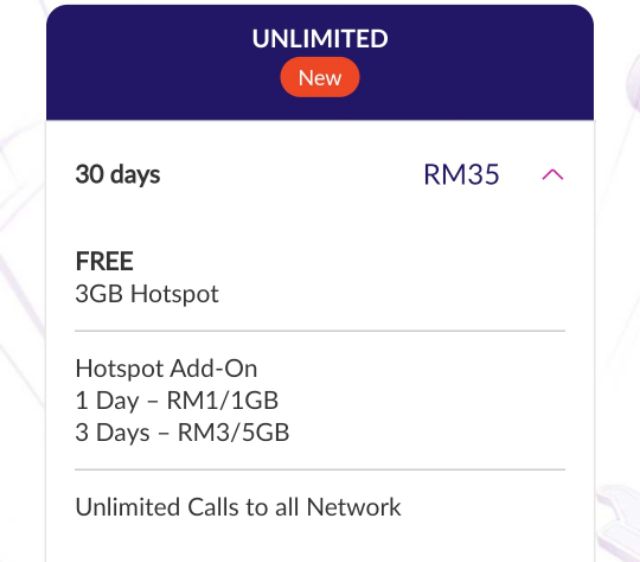Viewport: 640px width, 562px height.
Task: Select the UNLIMITED plan heading
Action: 320,40
